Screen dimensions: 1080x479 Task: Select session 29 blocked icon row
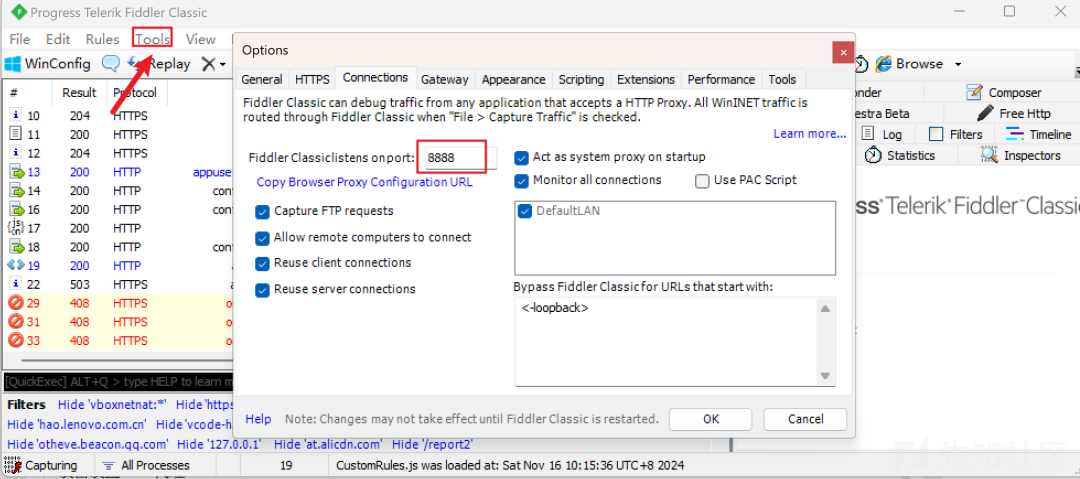coord(15,303)
